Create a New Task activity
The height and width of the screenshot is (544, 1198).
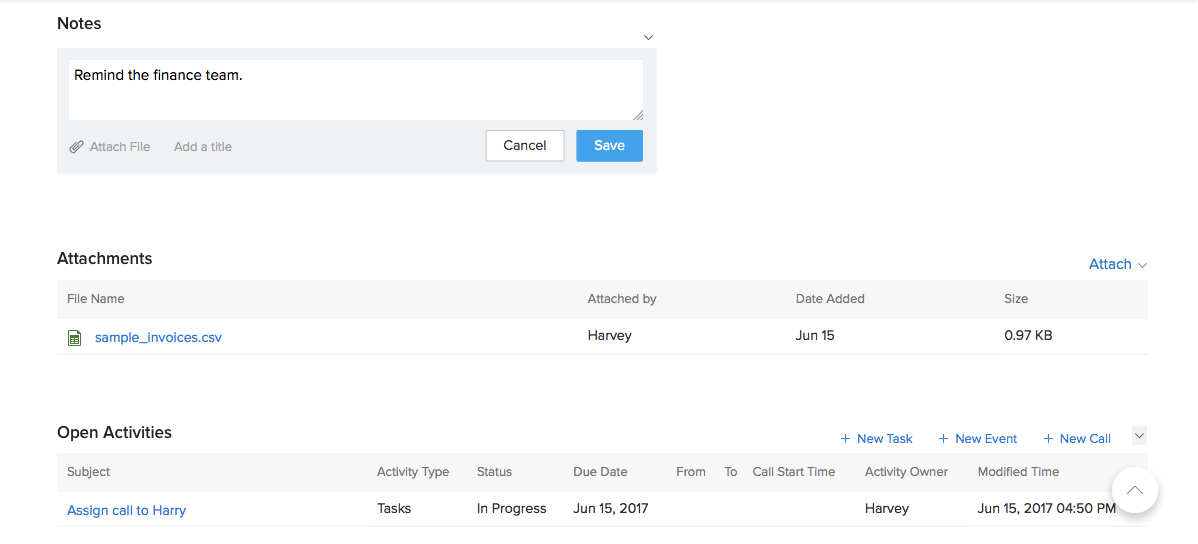pos(884,439)
